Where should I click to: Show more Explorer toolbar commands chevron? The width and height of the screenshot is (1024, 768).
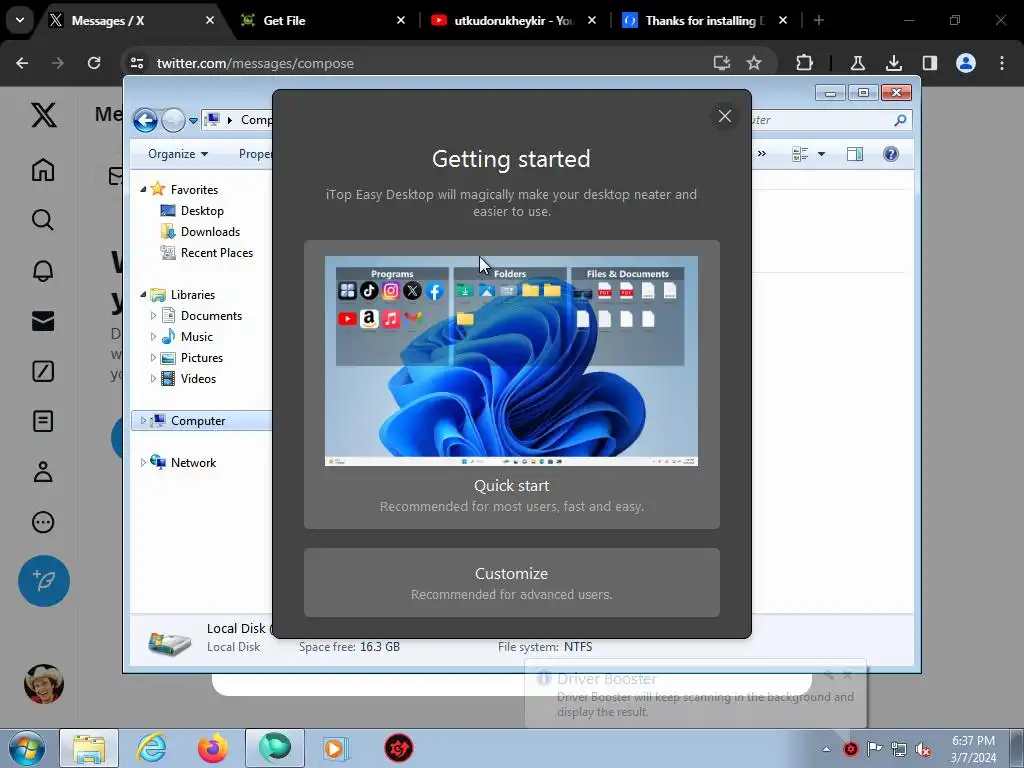(761, 154)
